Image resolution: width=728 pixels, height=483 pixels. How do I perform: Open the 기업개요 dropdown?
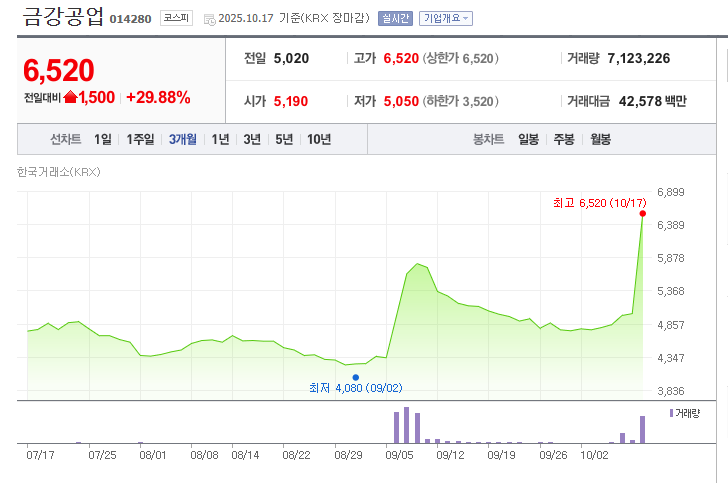point(446,19)
